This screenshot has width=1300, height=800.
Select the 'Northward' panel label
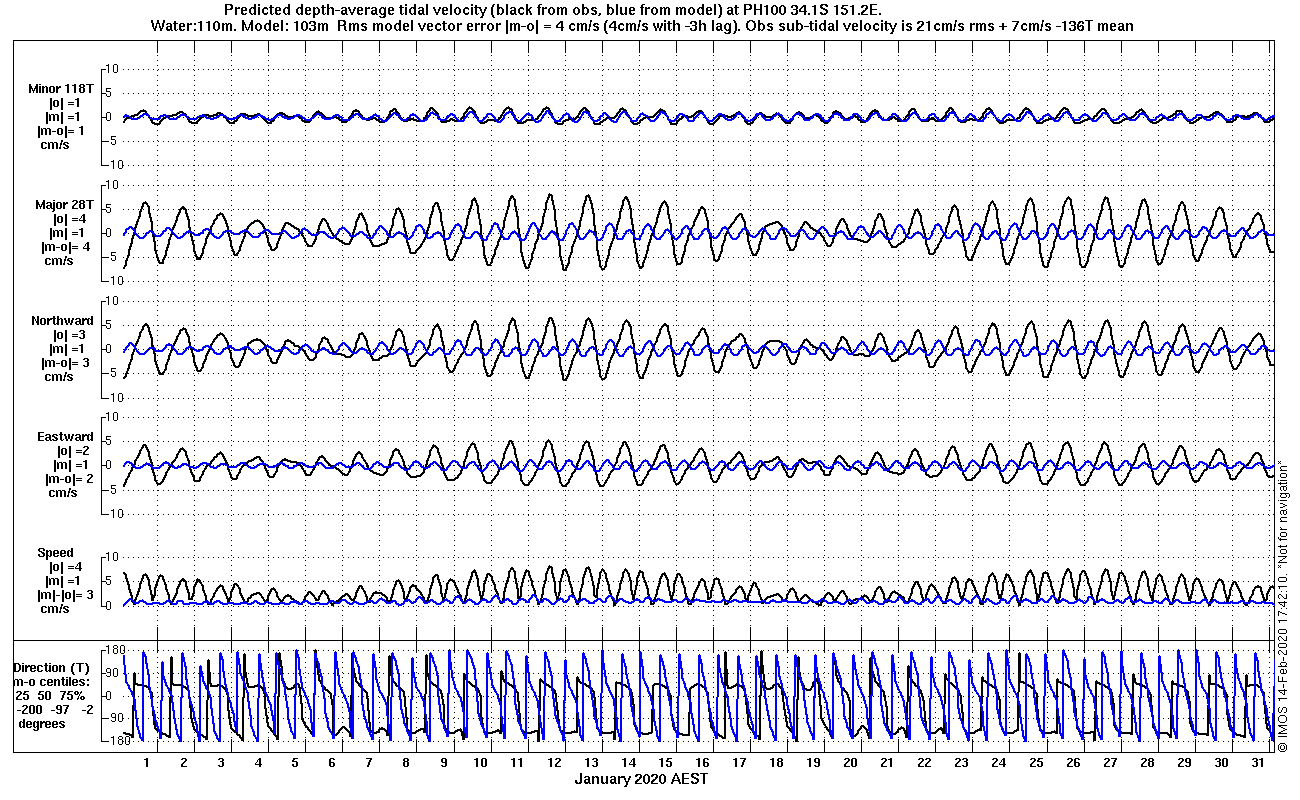[x=63, y=321]
